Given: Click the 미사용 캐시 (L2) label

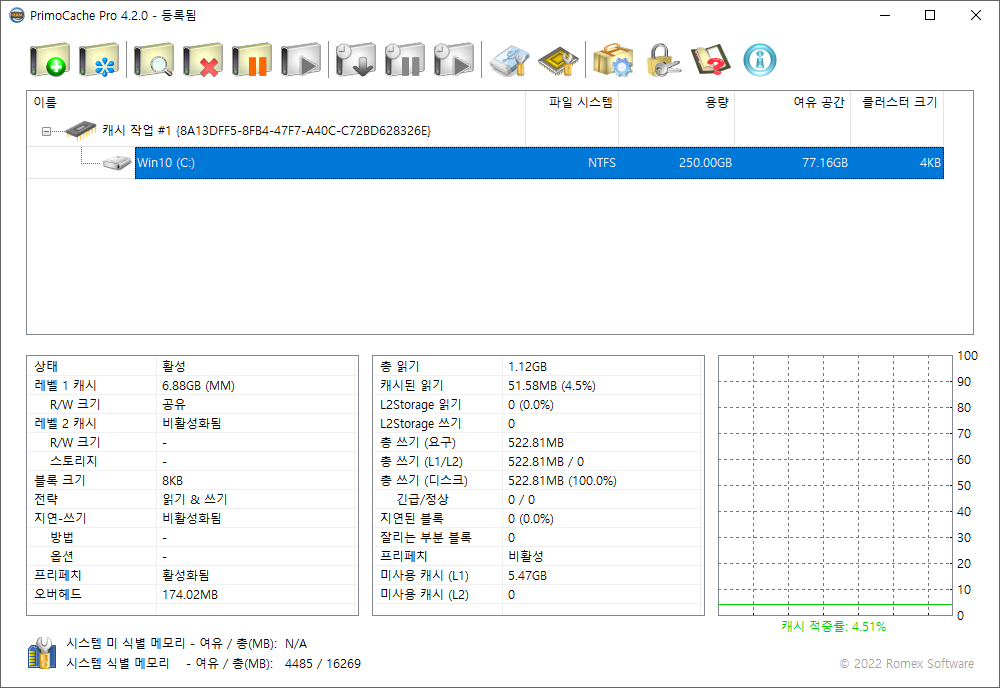Looking at the screenshot, I should 424,595.
